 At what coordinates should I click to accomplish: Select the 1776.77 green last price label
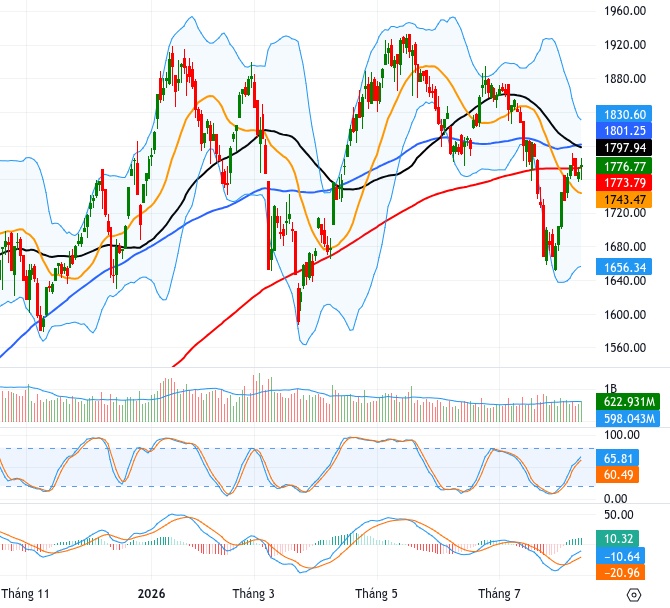pyautogui.click(x=624, y=166)
